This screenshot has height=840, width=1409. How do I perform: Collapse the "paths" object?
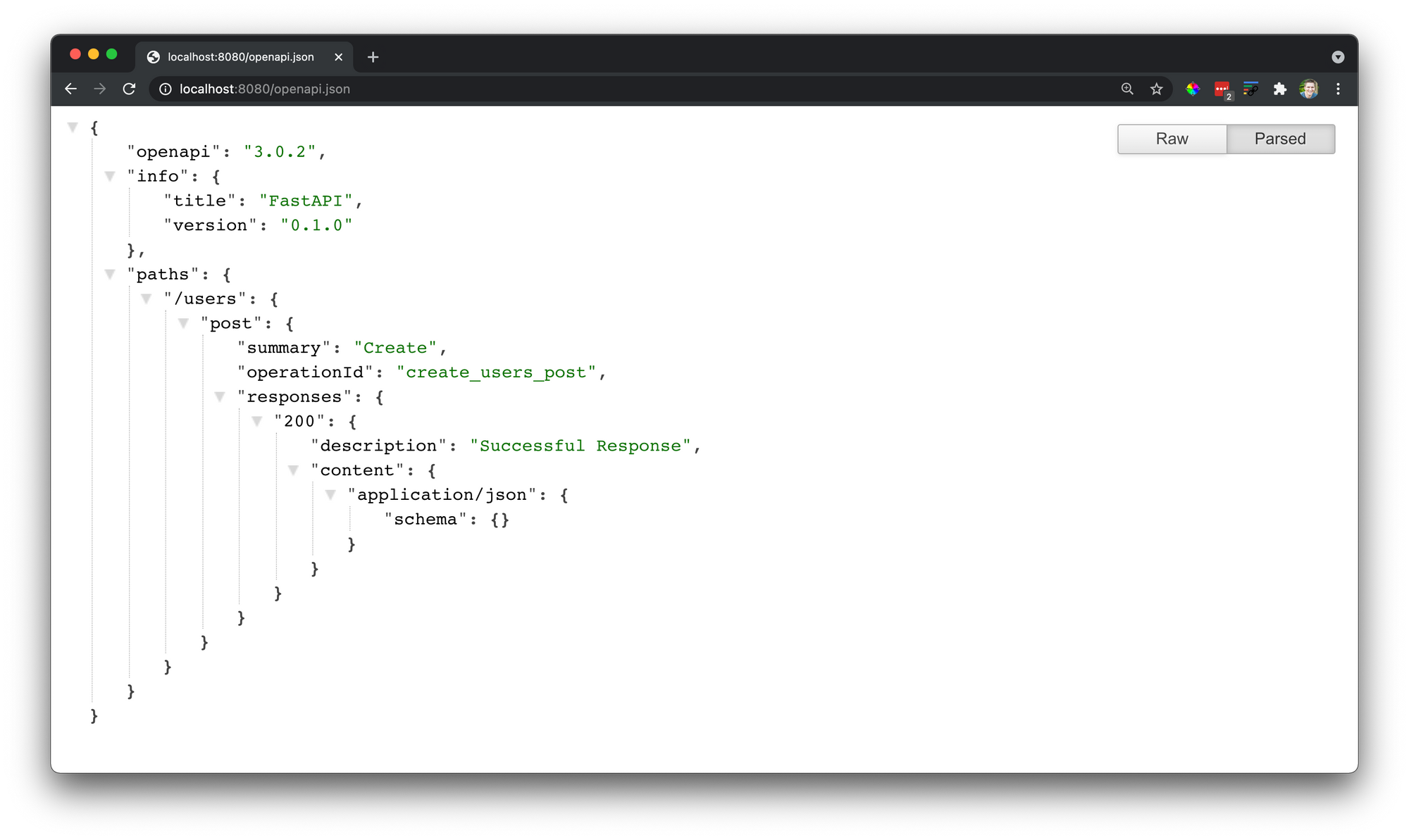(x=110, y=274)
